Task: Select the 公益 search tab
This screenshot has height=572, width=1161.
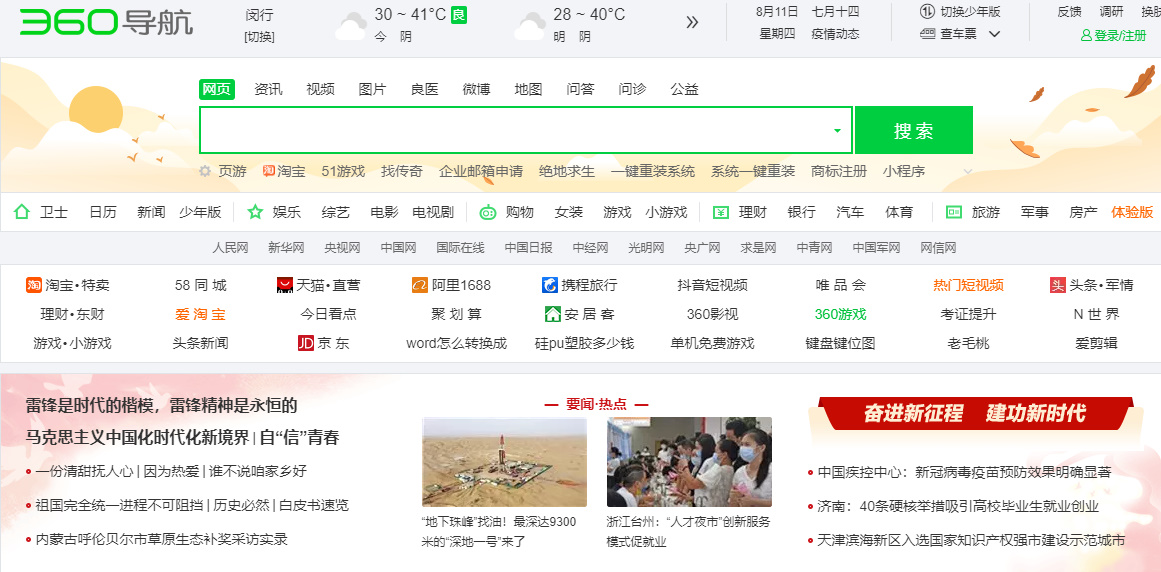Action: pos(685,89)
